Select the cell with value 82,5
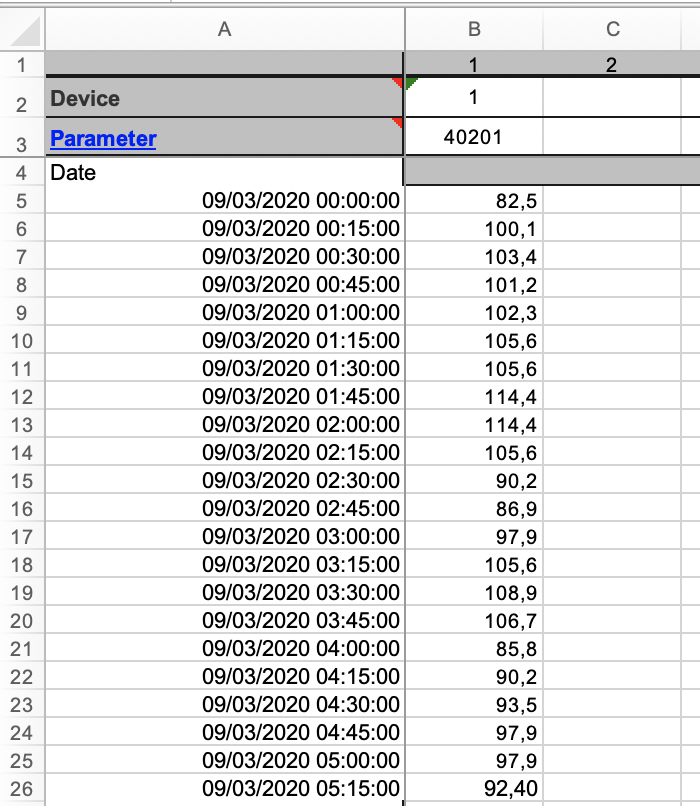The height and width of the screenshot is (806, 700). pyautogui.click(x=473, y=201)
